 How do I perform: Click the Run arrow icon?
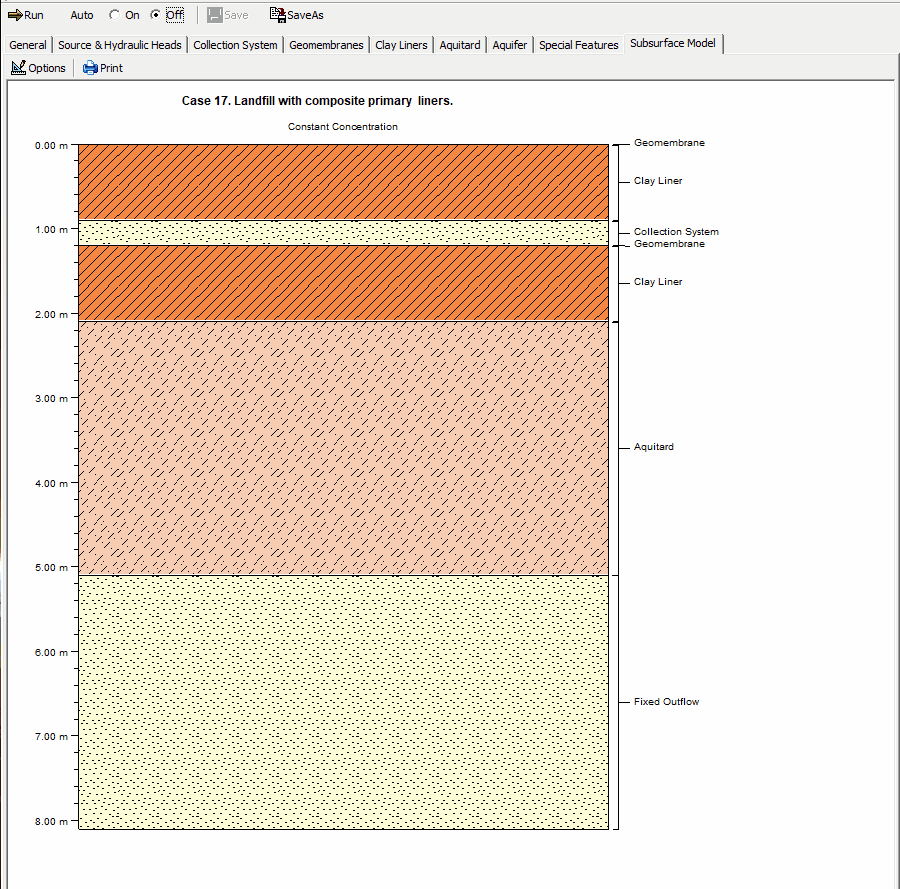point(15,15)
